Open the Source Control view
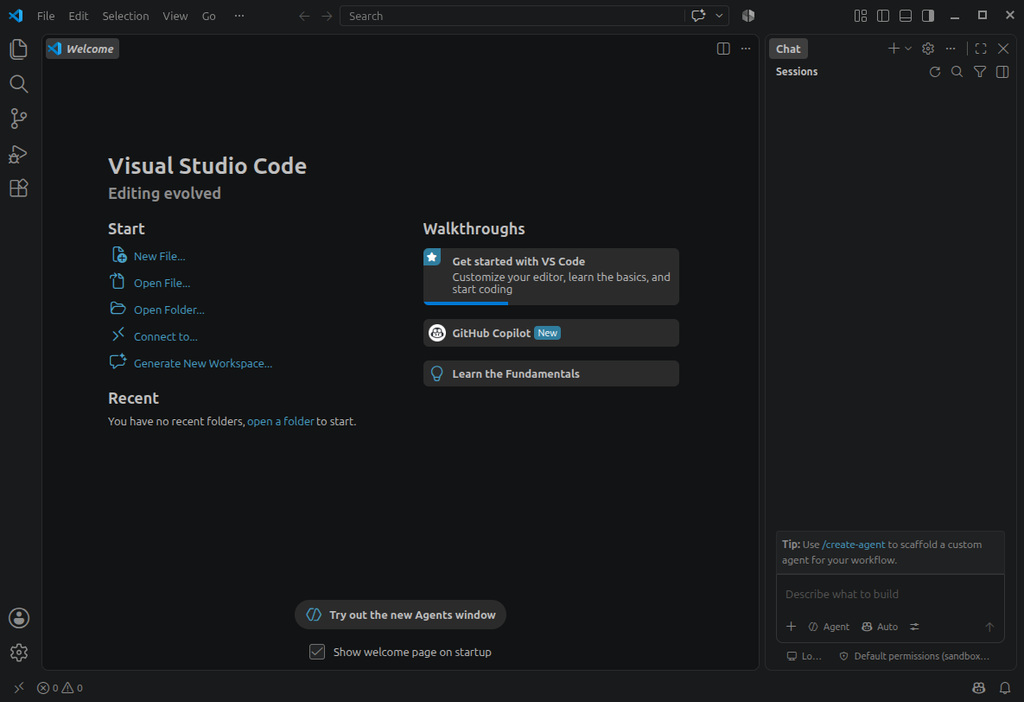The image size is (1024, 702). (x=18, y=118)
